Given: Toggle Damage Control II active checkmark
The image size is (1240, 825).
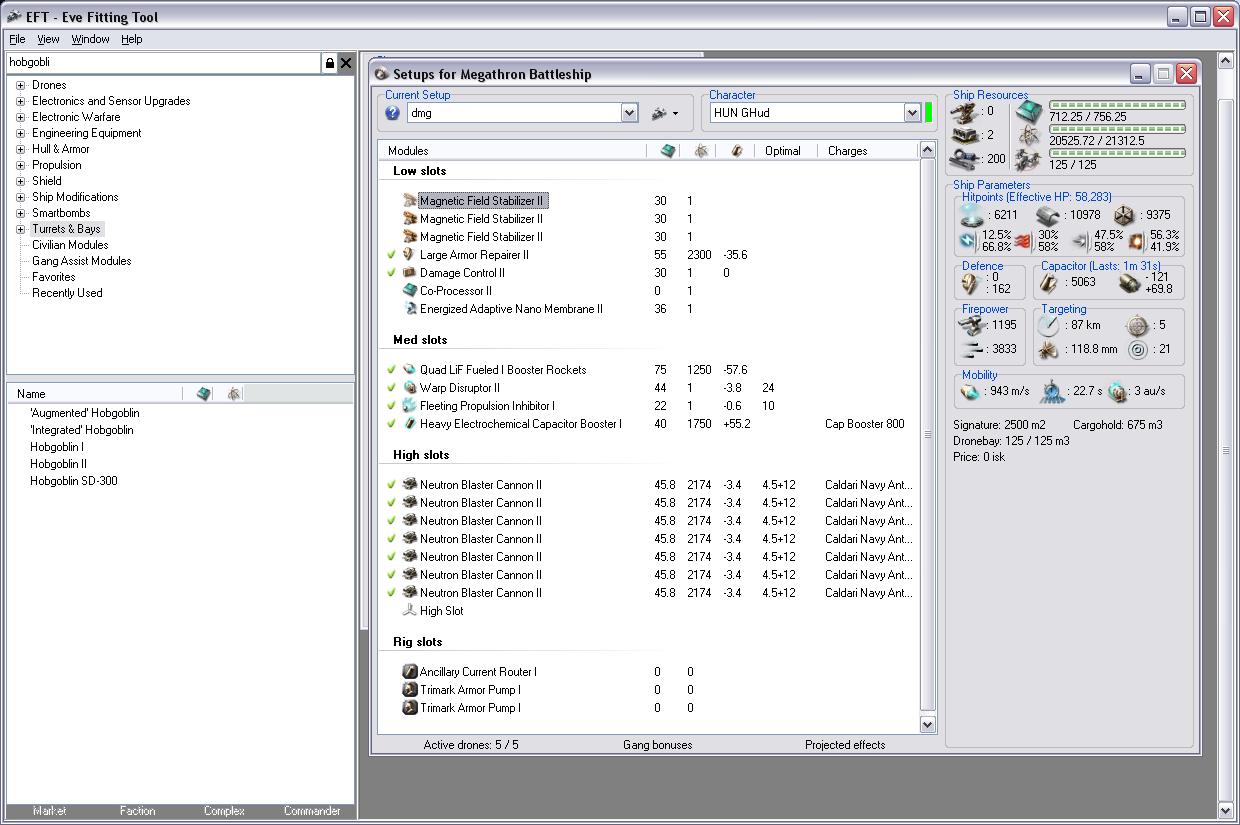Looking at the screenshot, I should [392, 273].
